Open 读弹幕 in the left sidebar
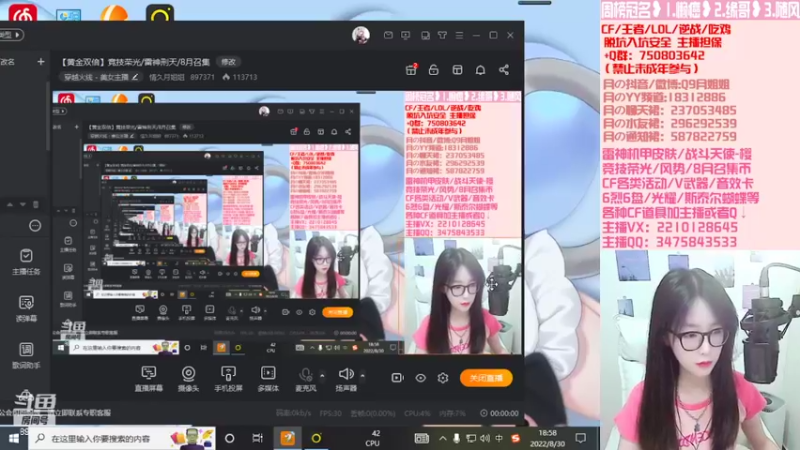 26,308
